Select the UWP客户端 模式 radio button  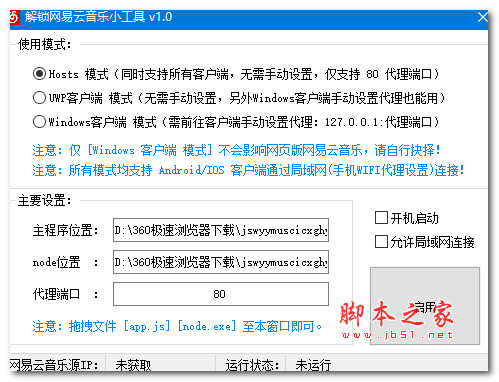click(39, 98)
